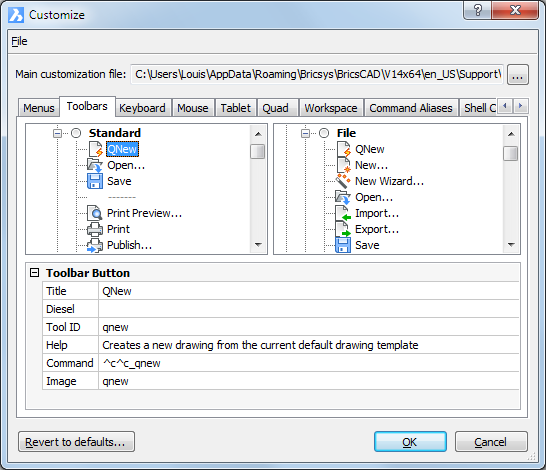The image size is (546, 470).
Task: Click Revert to defaults button
Action: tap(76, 442)
